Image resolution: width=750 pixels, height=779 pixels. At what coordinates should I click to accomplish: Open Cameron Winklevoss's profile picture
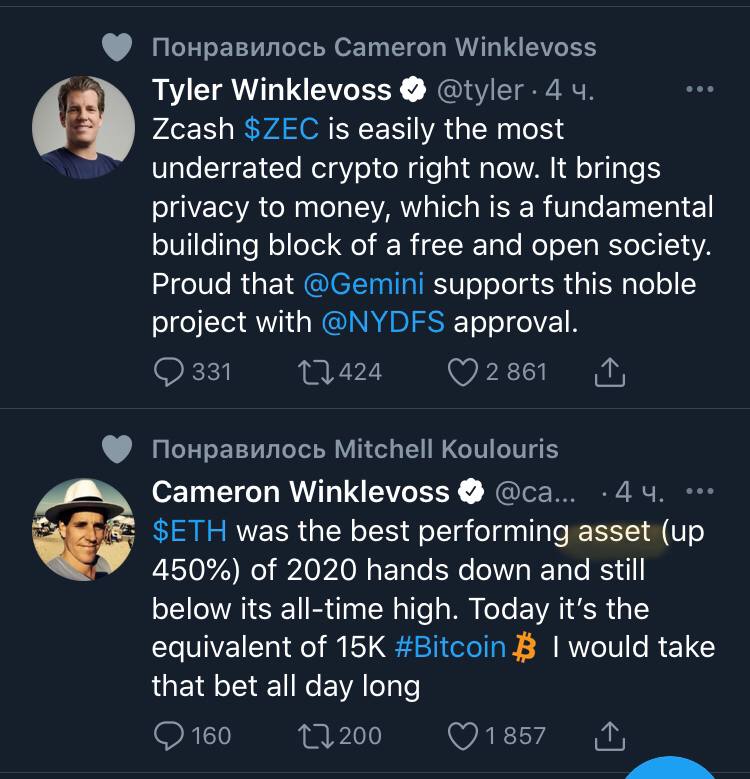(84, 530)
